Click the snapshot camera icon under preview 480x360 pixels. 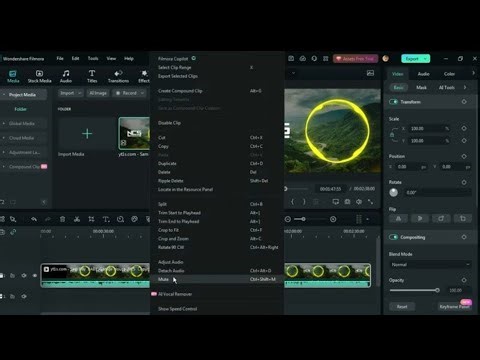click(347, 202)
